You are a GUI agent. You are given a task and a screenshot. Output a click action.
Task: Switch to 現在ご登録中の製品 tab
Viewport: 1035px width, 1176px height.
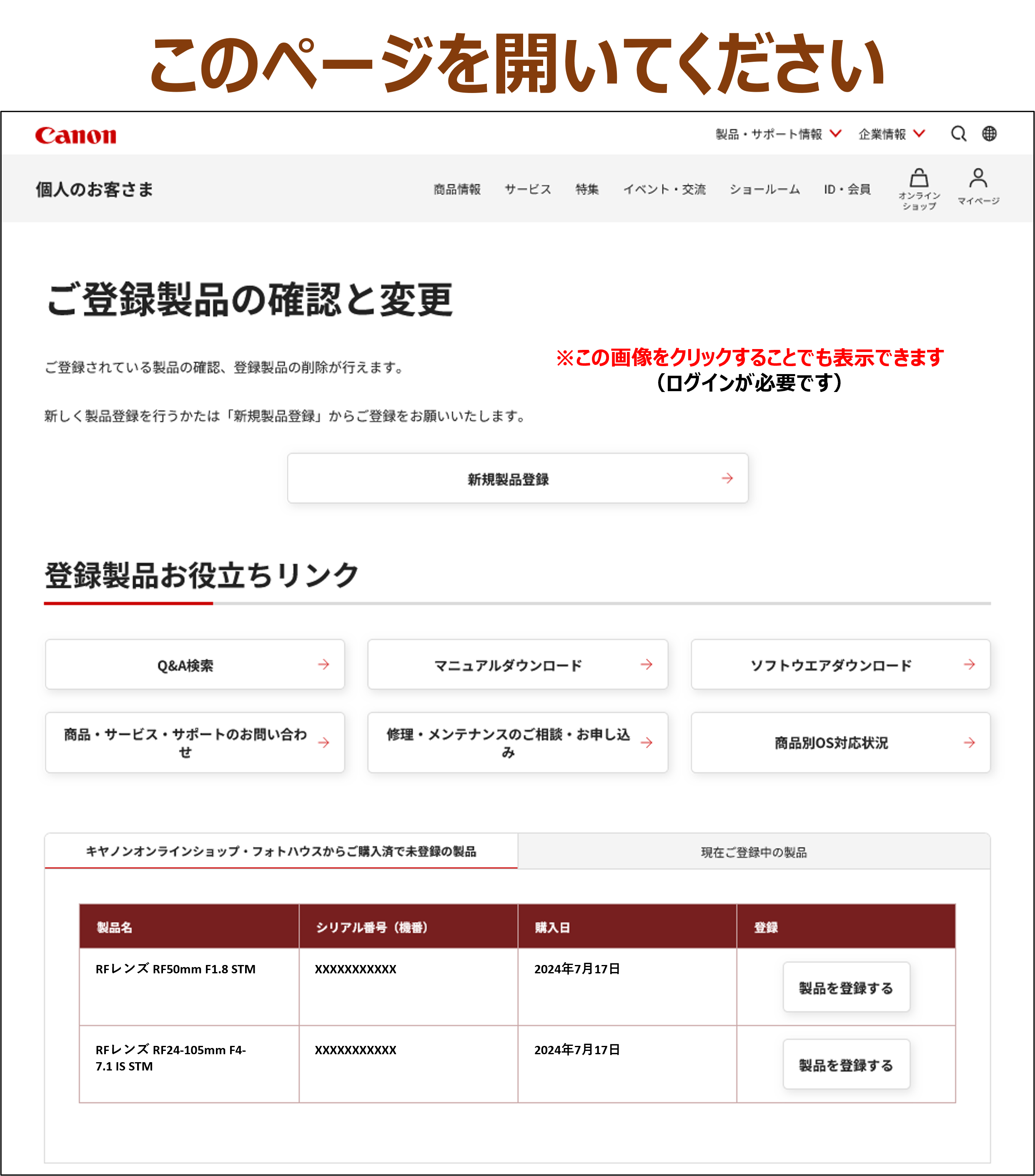tap(754, 852)
